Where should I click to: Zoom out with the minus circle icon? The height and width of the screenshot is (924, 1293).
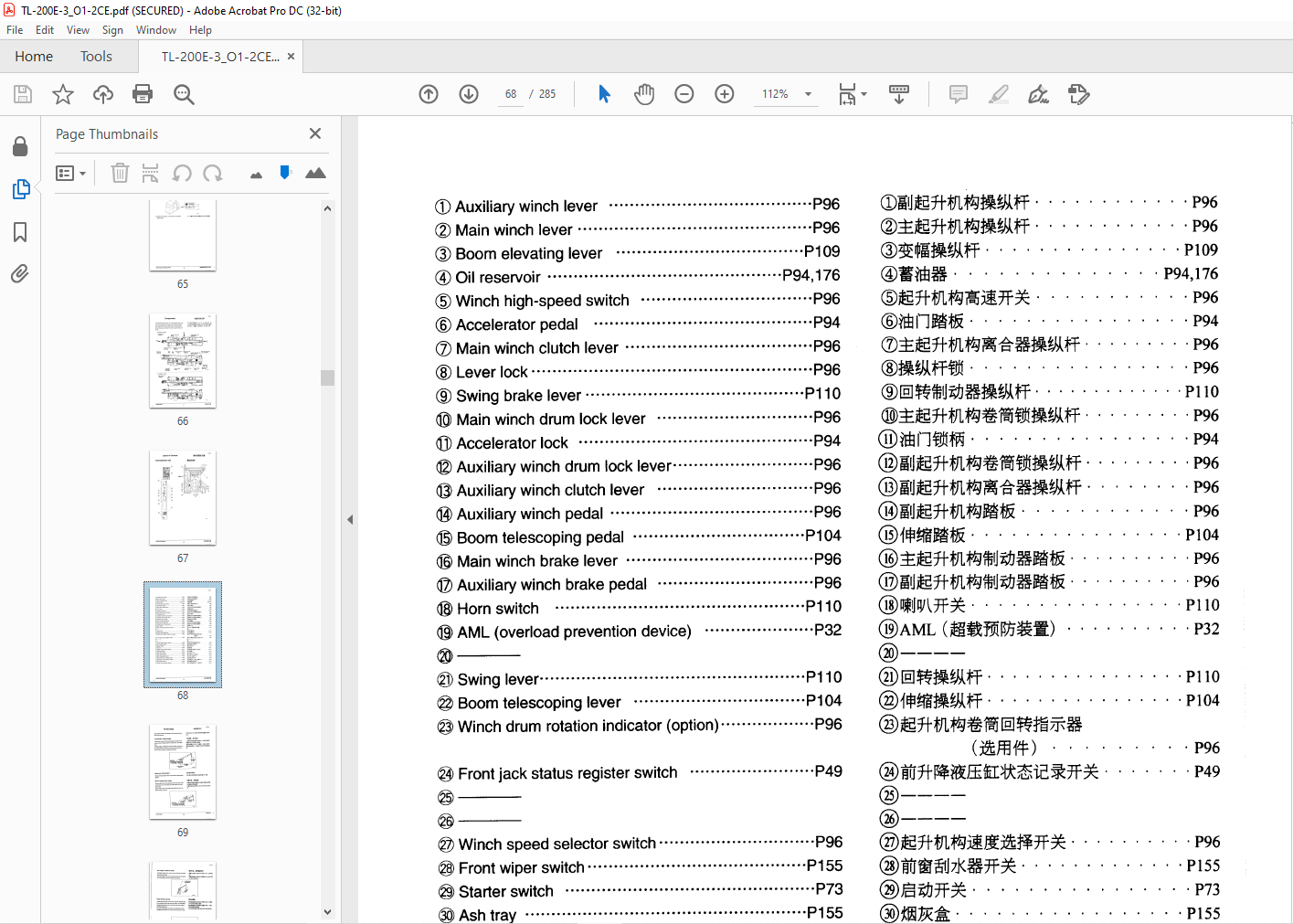[684, 94]
